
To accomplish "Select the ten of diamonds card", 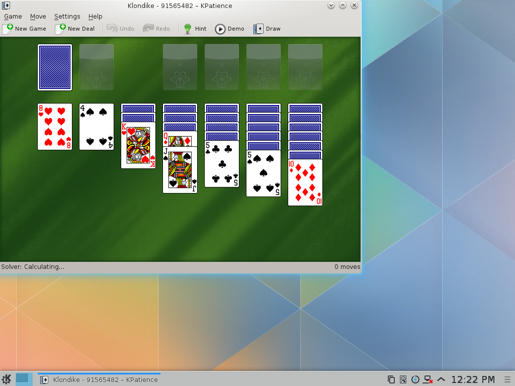I will coord(305,183).
